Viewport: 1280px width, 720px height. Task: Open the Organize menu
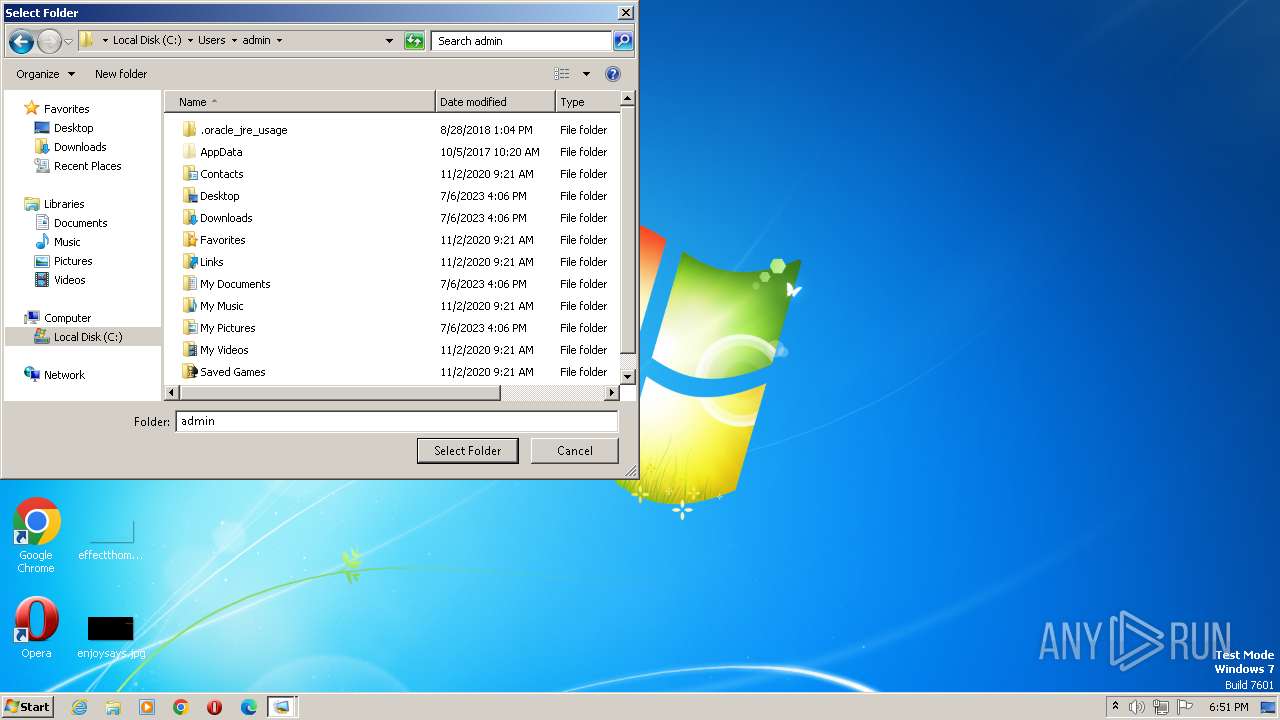tap(45, 74)
